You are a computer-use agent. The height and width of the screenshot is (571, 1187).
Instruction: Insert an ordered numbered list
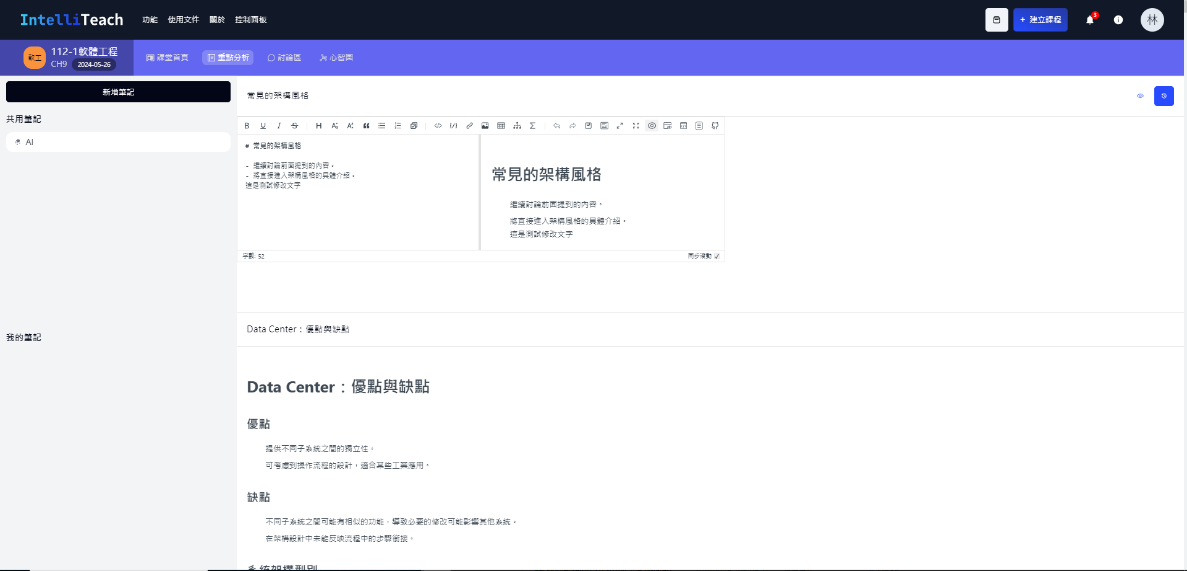pyautogui.click(x=398, y=126)
